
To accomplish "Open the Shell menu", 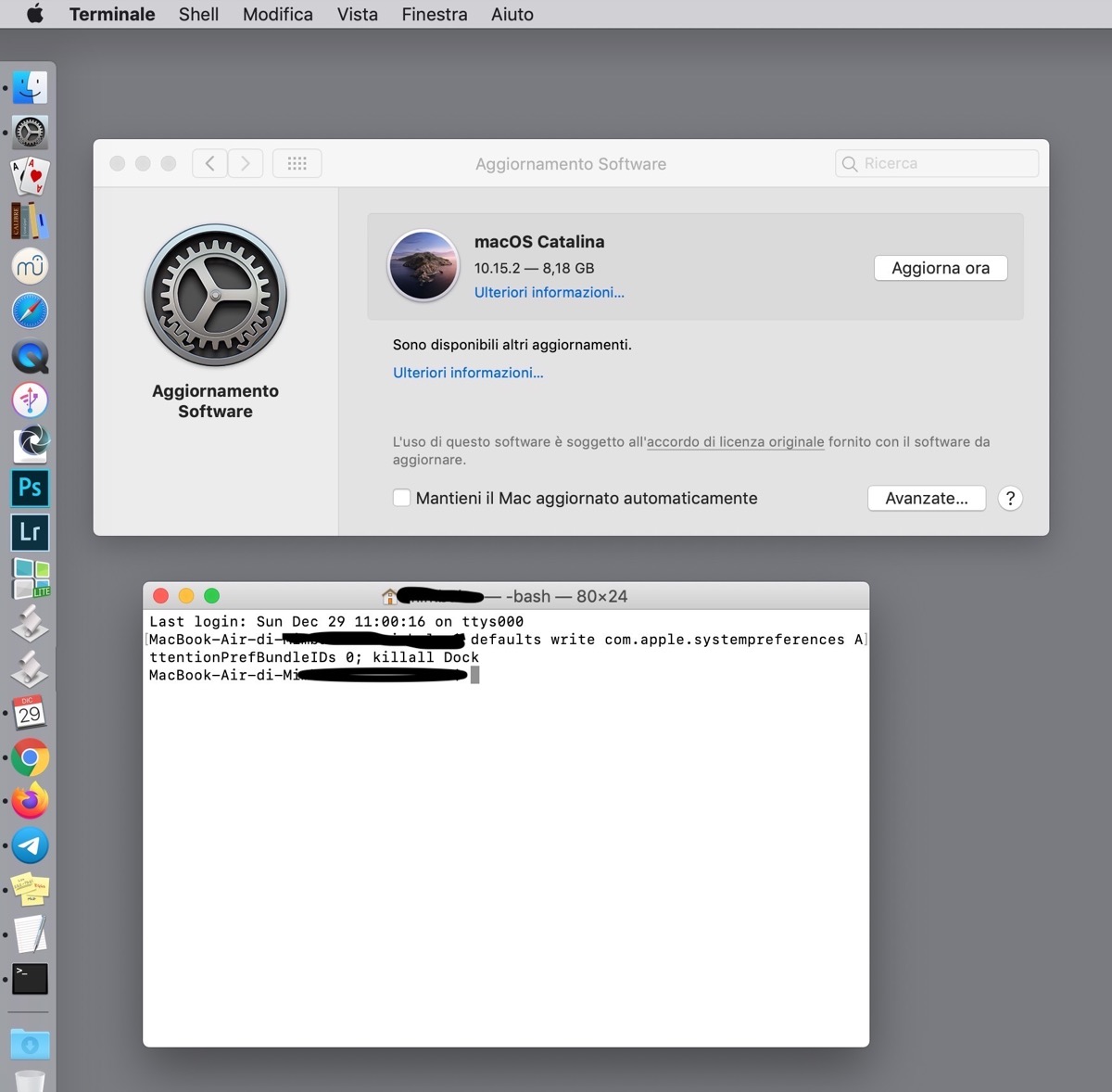I will coord(198,14).
